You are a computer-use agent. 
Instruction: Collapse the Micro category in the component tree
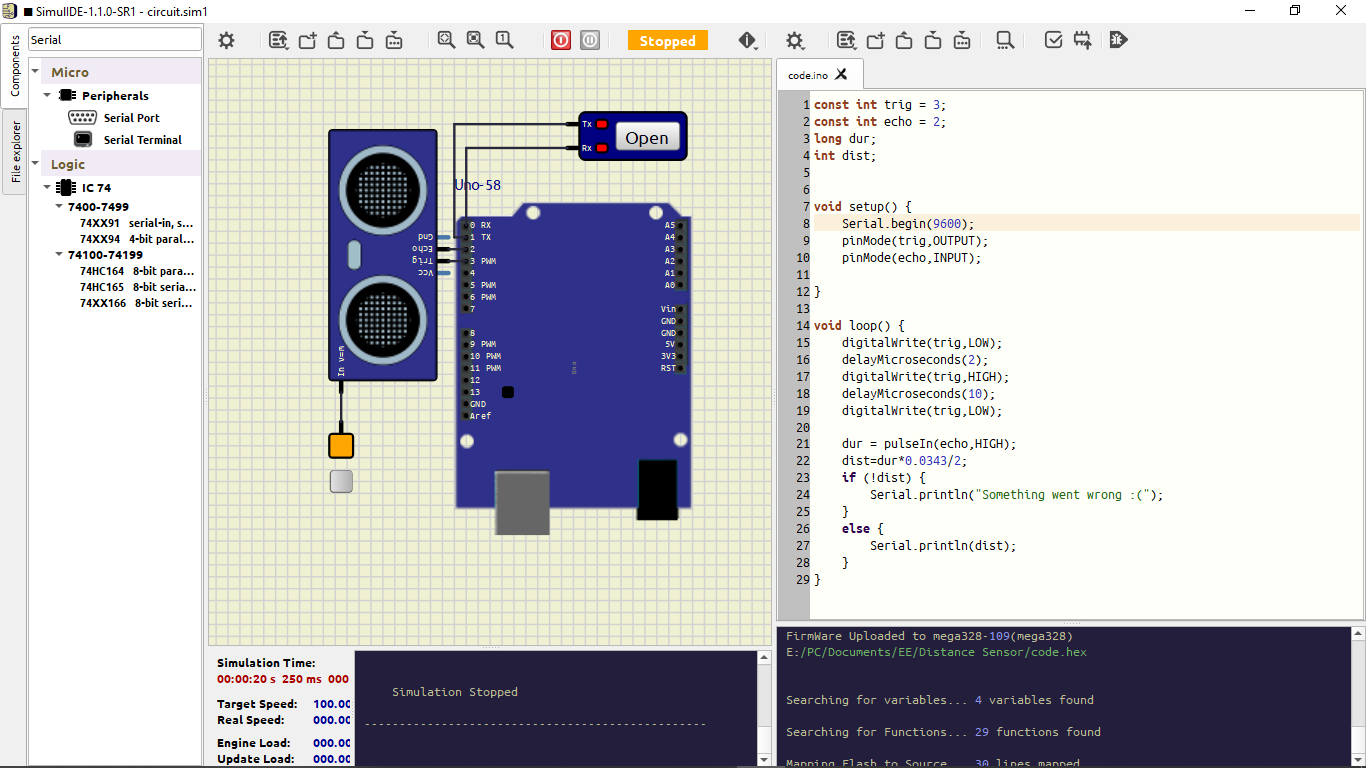coord(35,72)
